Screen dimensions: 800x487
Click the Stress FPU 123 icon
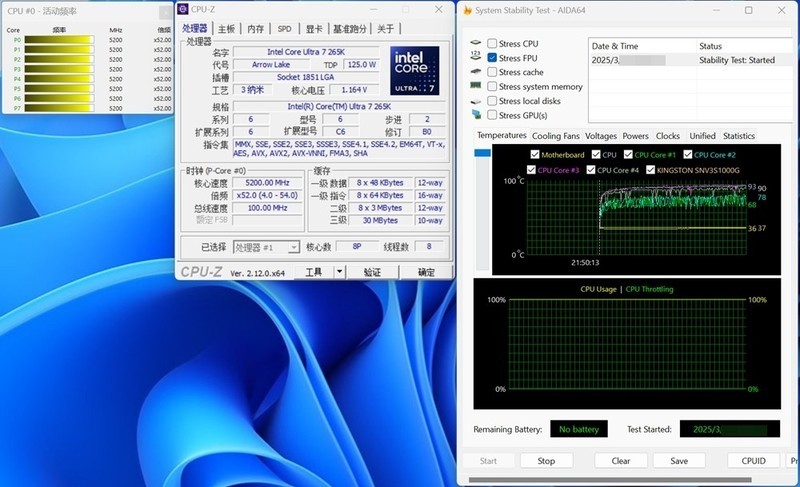coord(476,56)
